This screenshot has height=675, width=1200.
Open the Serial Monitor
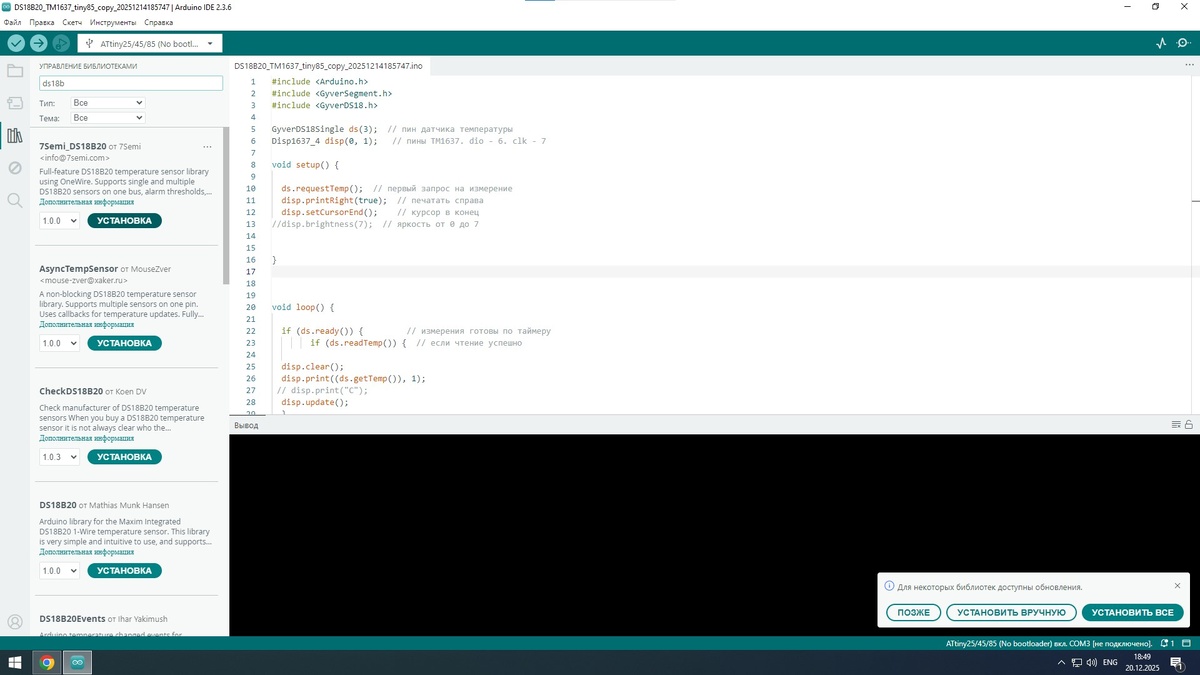(x=1184, y=44)
